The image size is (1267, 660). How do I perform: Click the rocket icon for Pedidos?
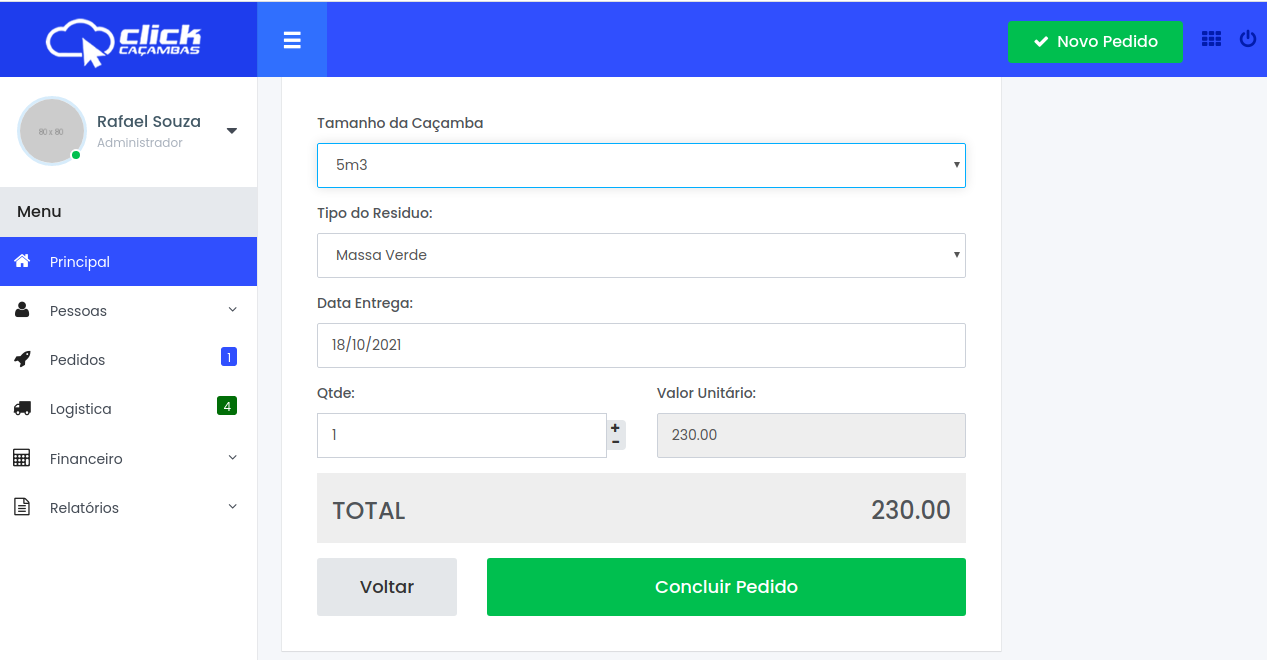coord(22,359)
